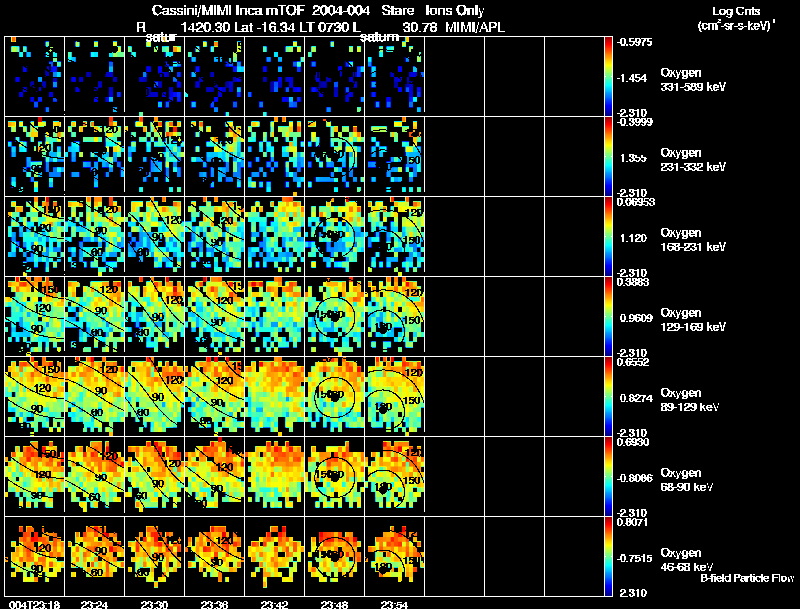Click the '23:30' time label
Image resolution: width=800 pixels, height=609 pixels.
tap(155, 604)
